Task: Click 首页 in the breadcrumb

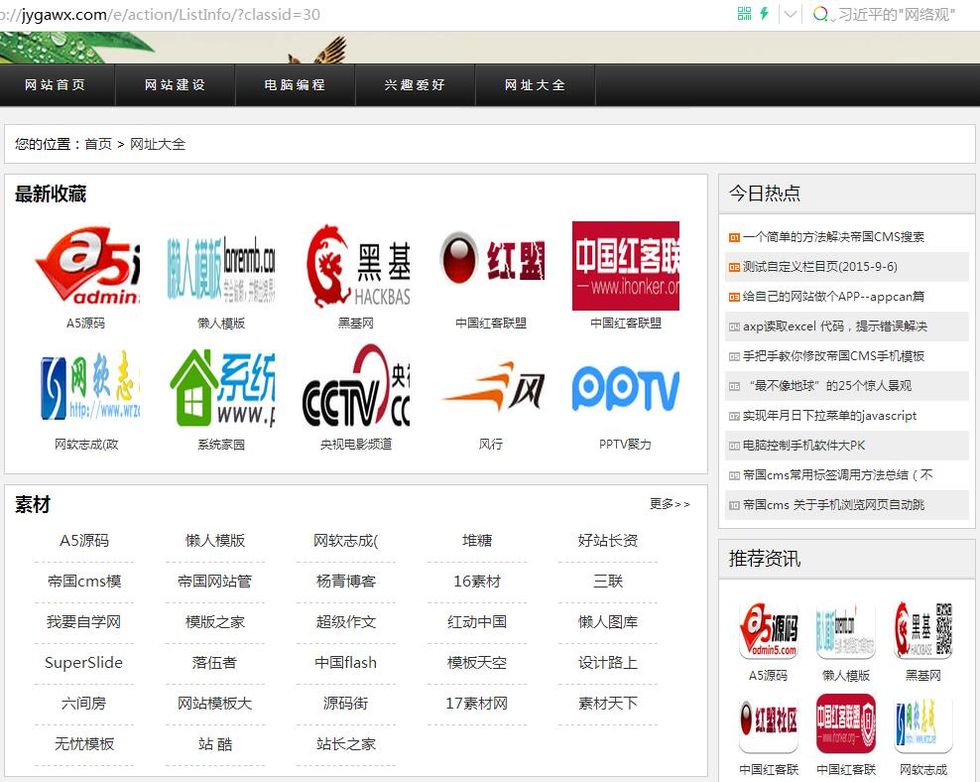Action: coord(98,144)
